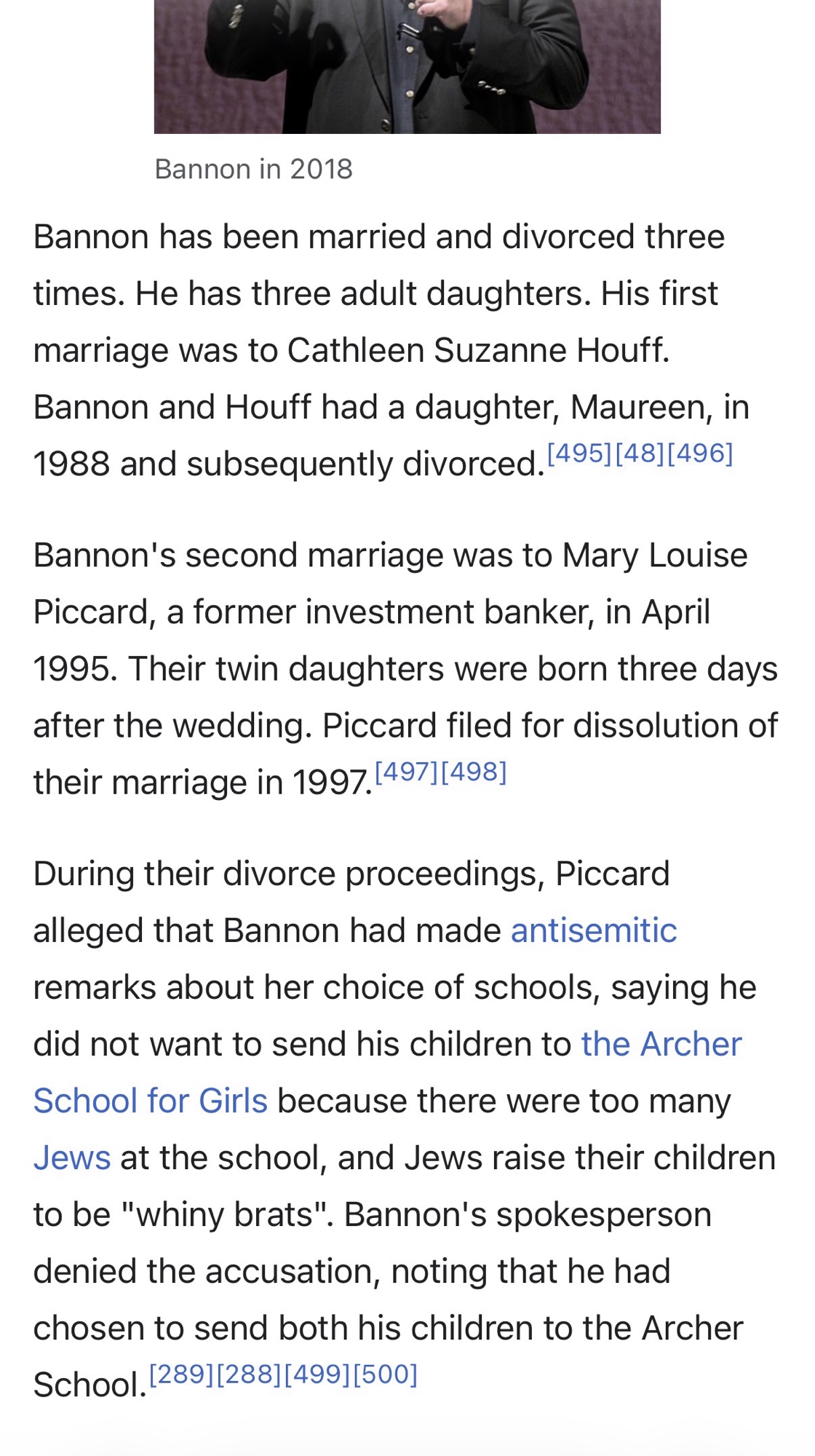
Task: Open the Bannon in 2018 photo
Action: [407, 66]
